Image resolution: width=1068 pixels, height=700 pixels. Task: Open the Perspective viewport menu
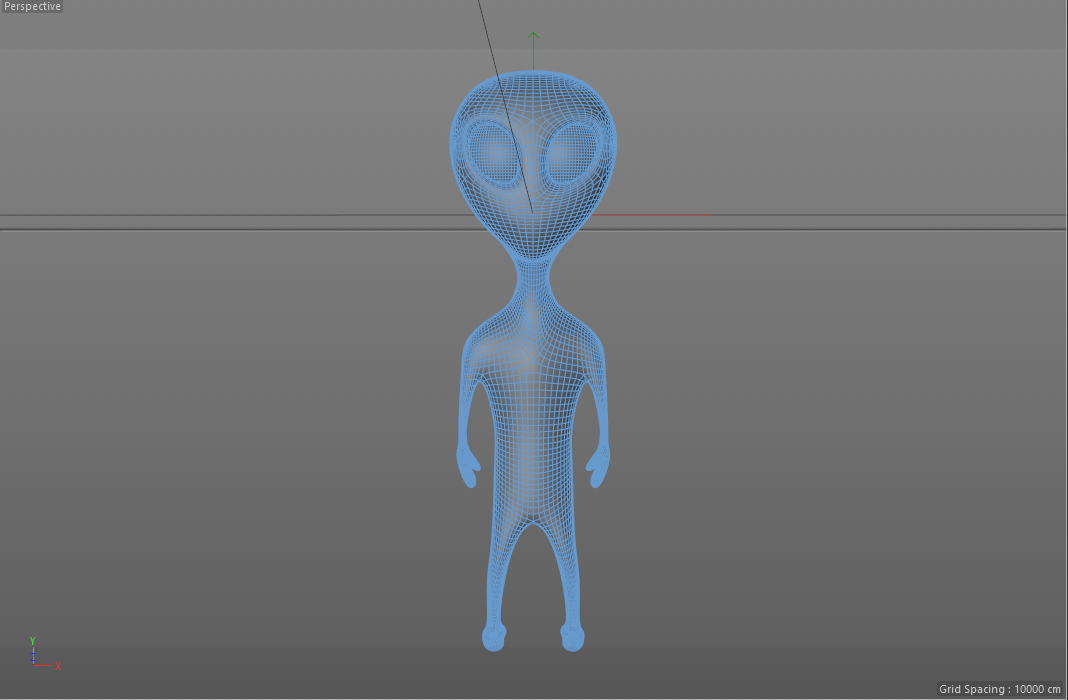click(30, 6)
